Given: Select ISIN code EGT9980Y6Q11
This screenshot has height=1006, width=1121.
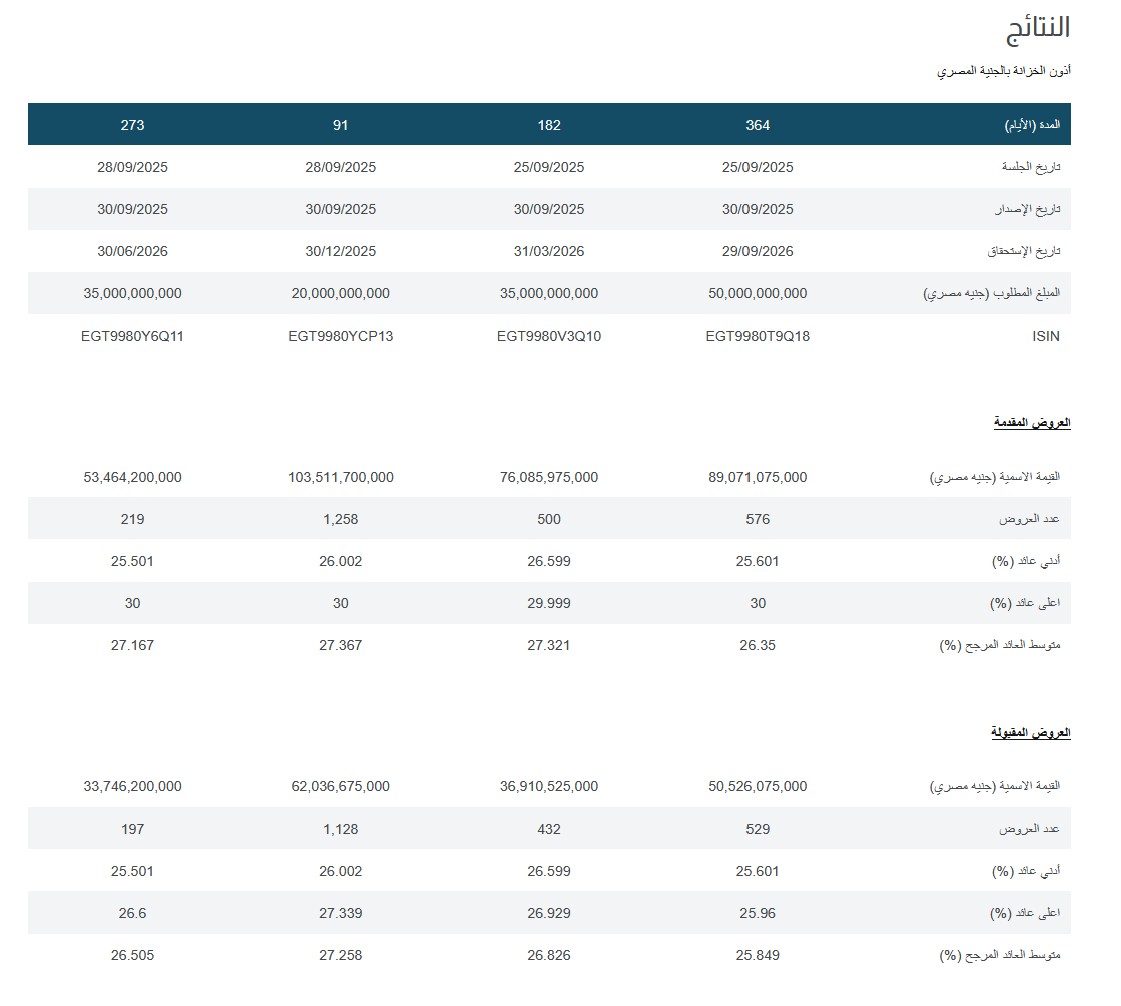Looking at the screenshot, I should click(132, 336).
